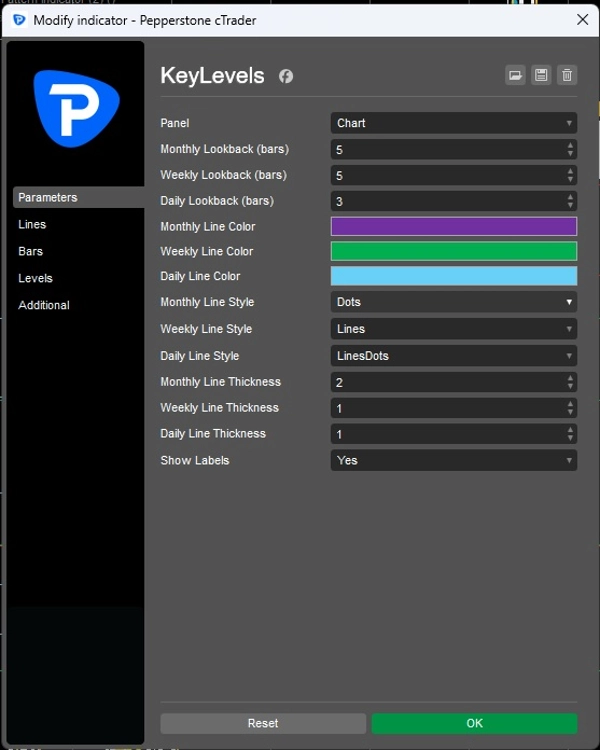Image resolution: width=600 pixels, height=750 pixels.
Task: Click the cTrader icon in the title bar
Action: [x=19, y=20]
